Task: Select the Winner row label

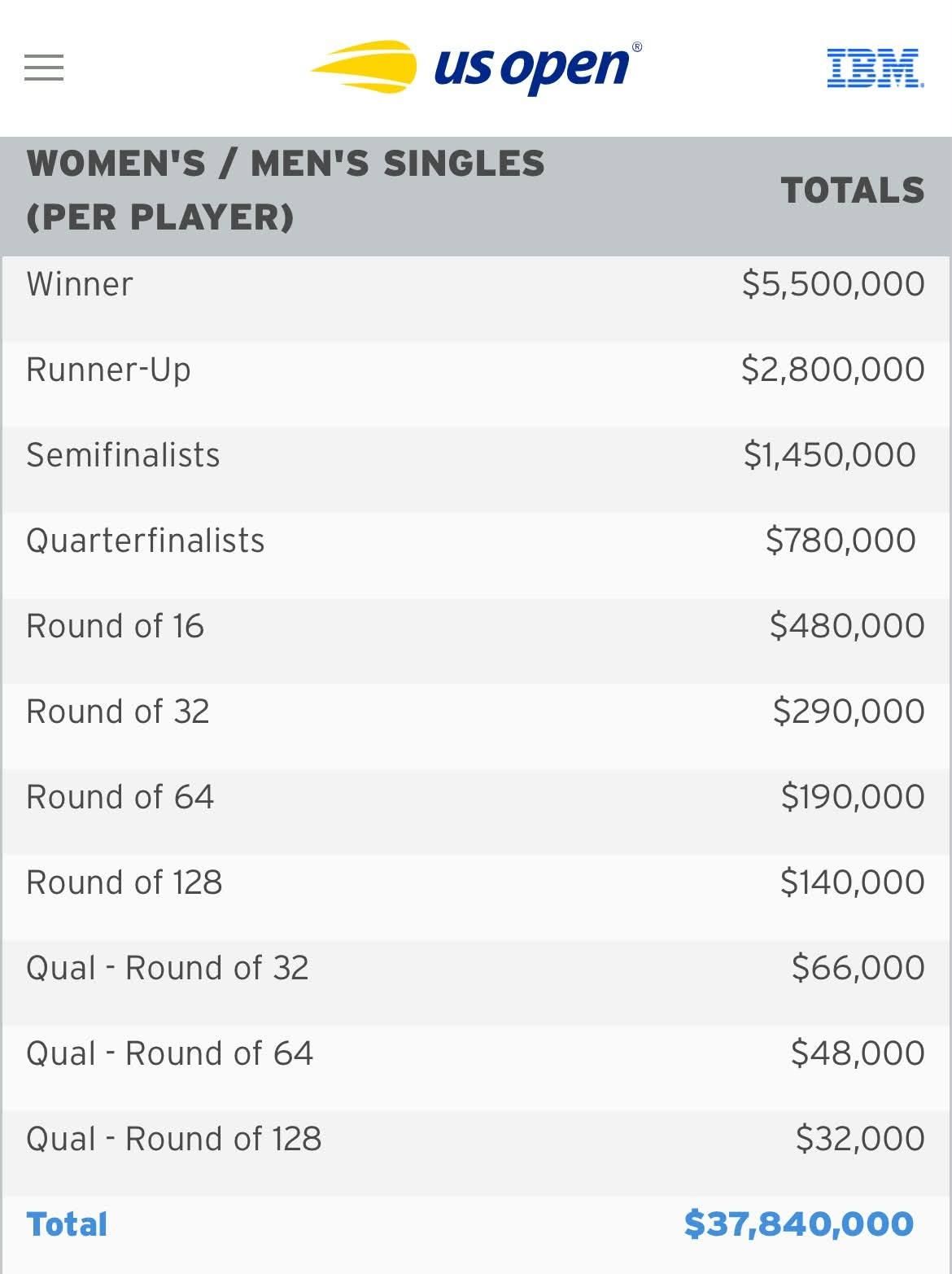Action: click(79, 284)
